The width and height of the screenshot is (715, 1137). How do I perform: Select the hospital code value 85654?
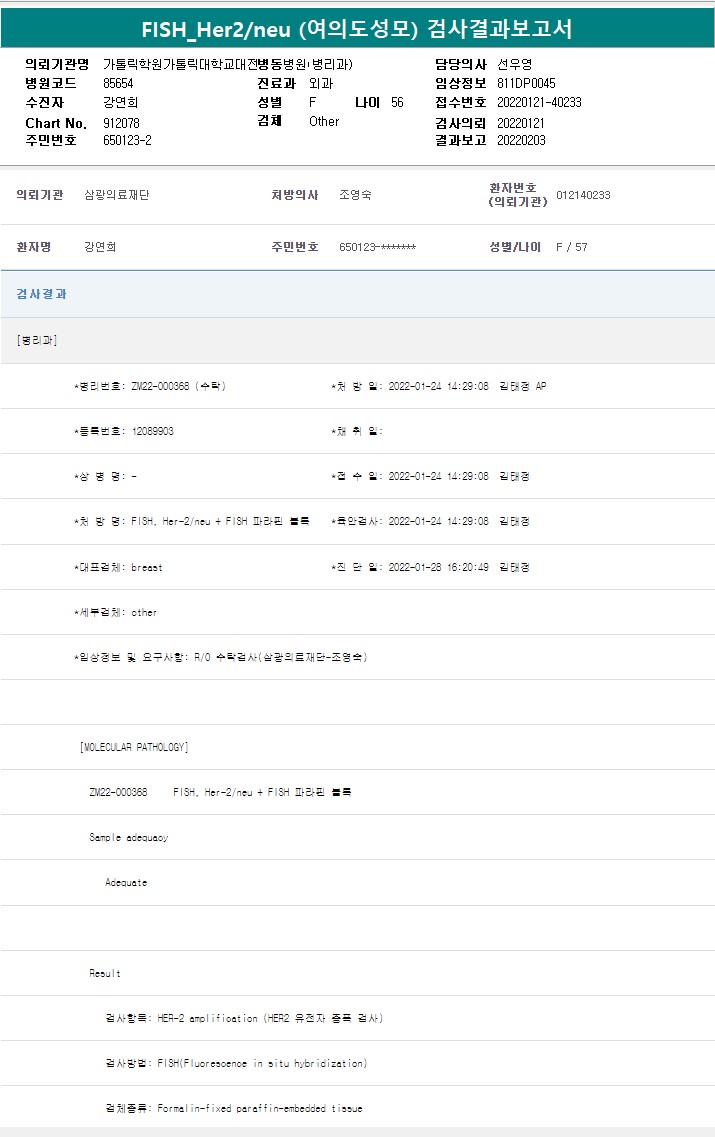point(118,83)
